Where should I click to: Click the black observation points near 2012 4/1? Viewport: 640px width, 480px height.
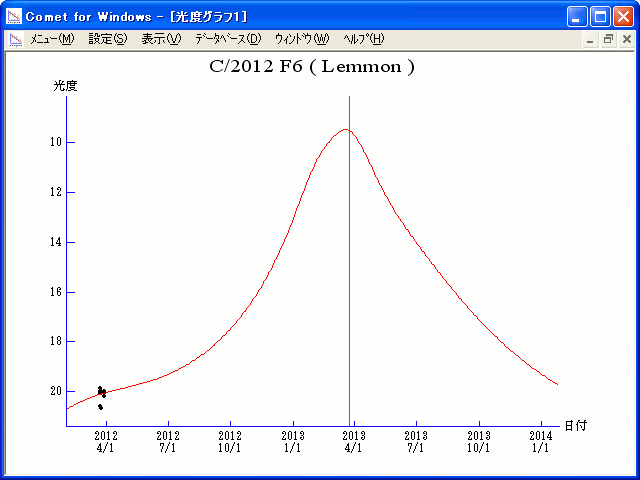click(102, 398)
